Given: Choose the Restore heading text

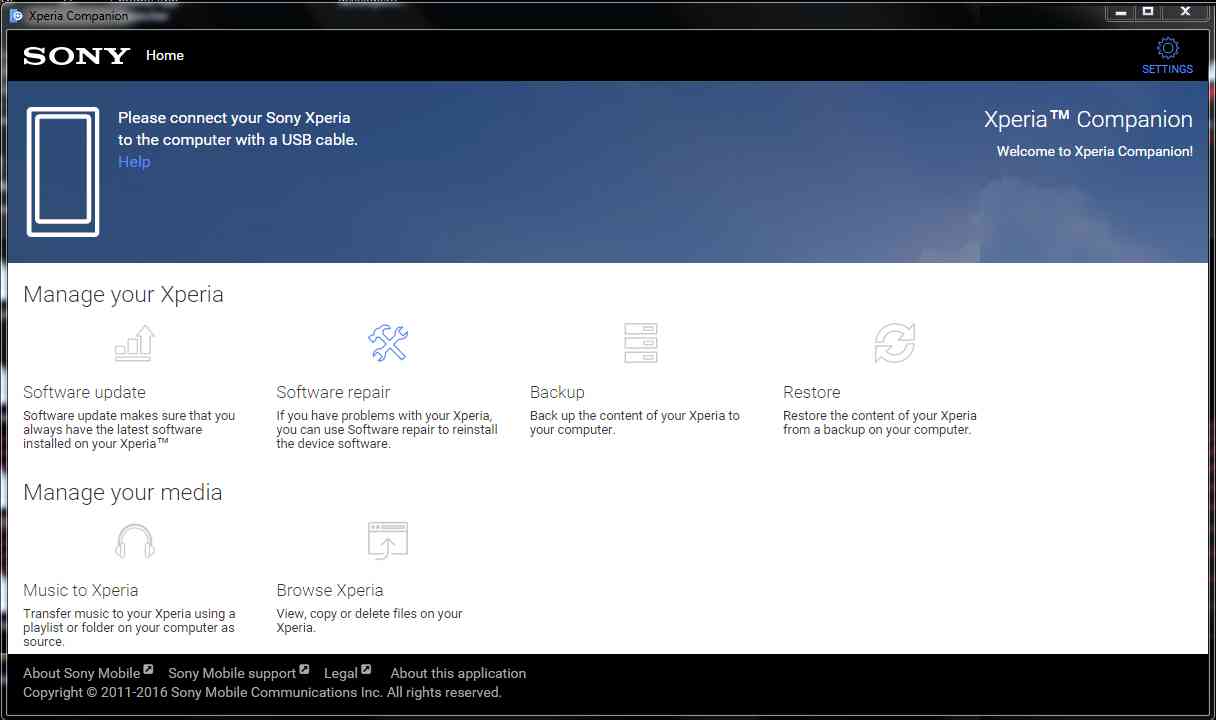Looking at the screenshot, I should (x=811, y=392).
